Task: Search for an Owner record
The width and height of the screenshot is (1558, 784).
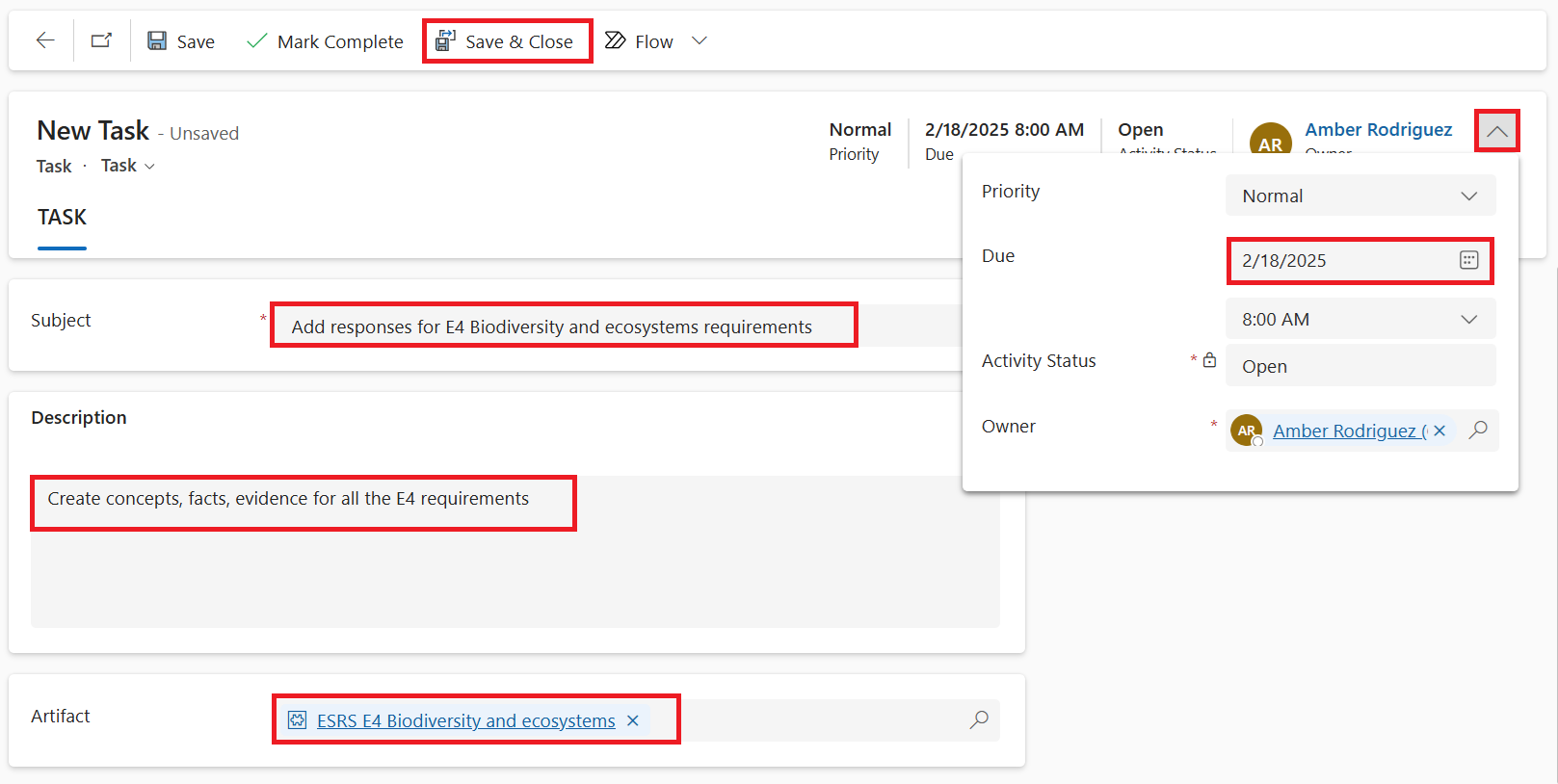Action: click(x=1478, y=431)
